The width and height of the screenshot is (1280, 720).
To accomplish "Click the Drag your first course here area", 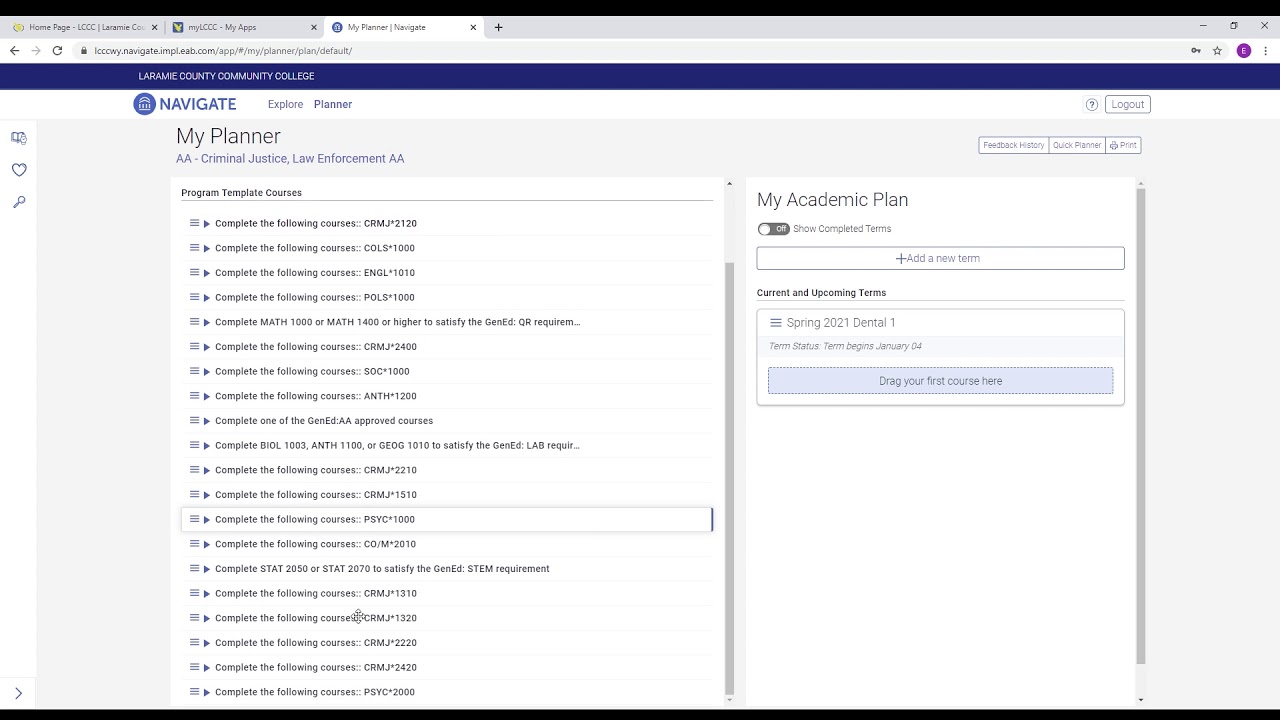I will [940, 381].
